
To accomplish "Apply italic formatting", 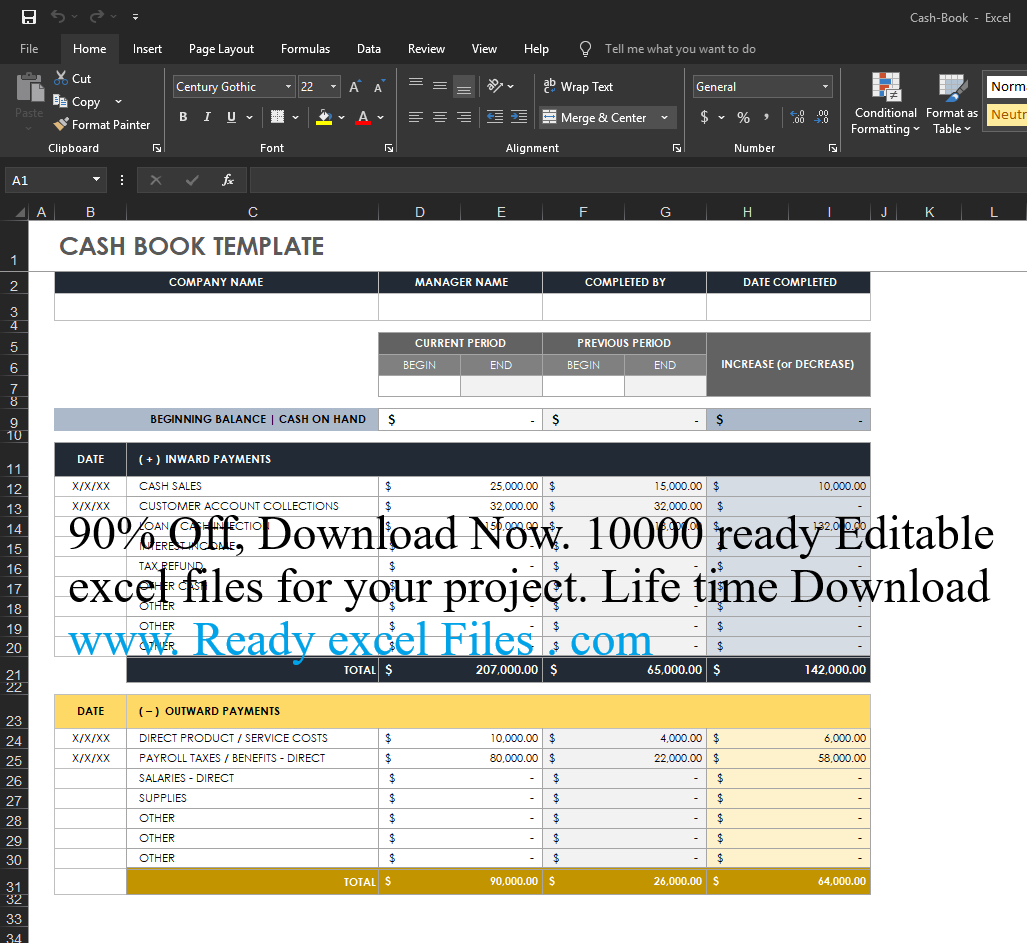I will tap(207, 117).
